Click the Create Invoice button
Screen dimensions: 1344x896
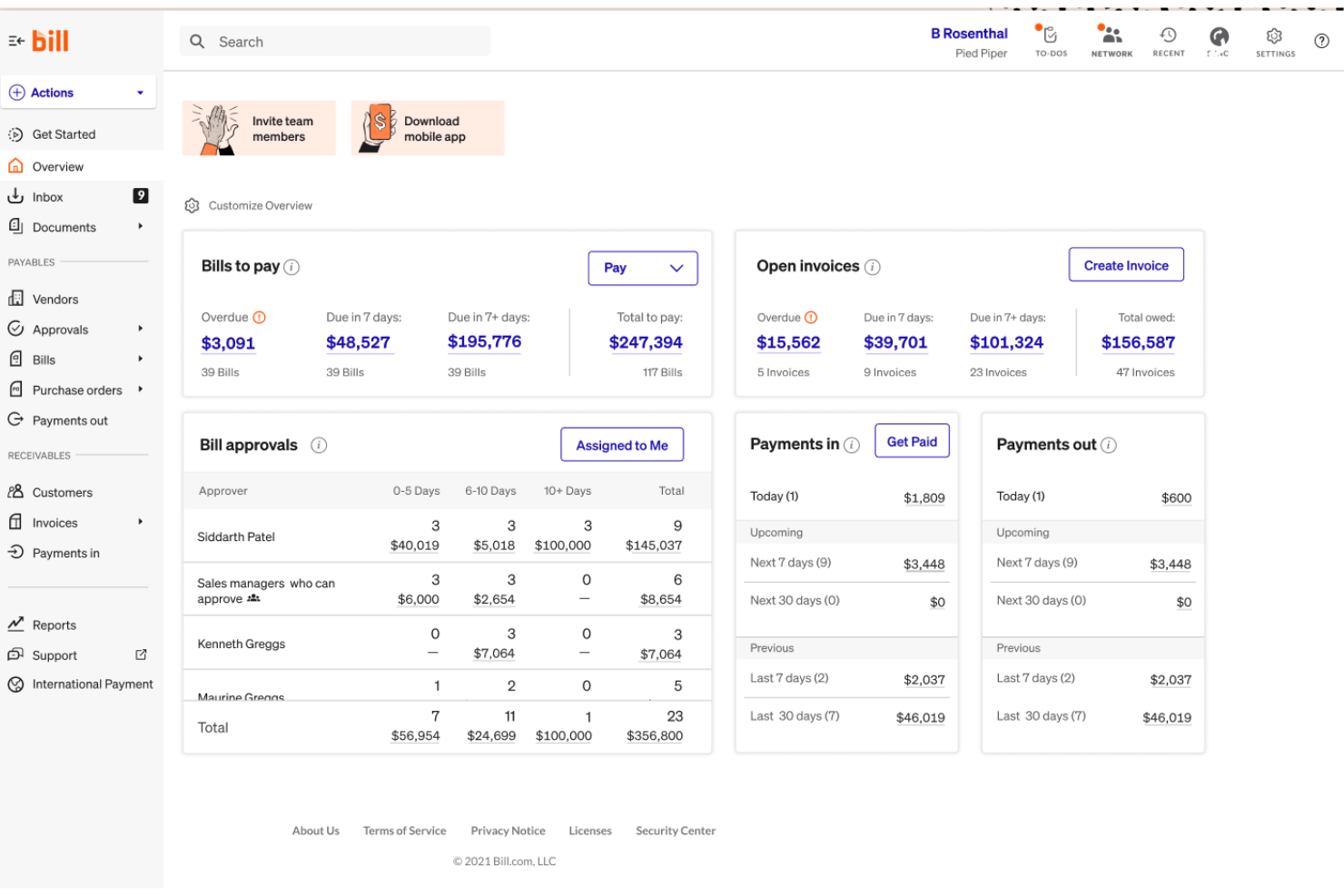click(x=1126, y=264)
